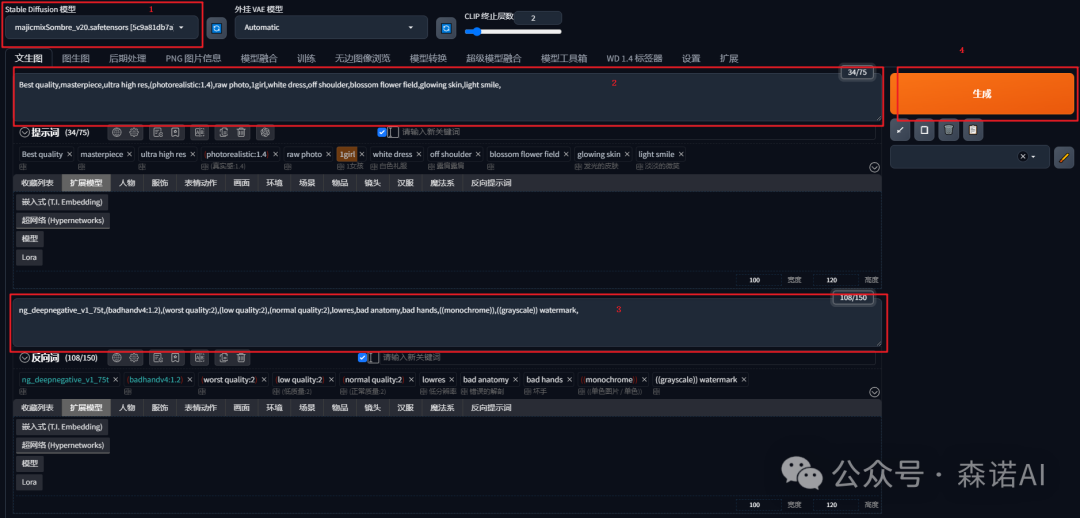The height and width of the screenshot is (518, 1080).
Task: Collapse the 反向词 section
Action: pos(25,358)
